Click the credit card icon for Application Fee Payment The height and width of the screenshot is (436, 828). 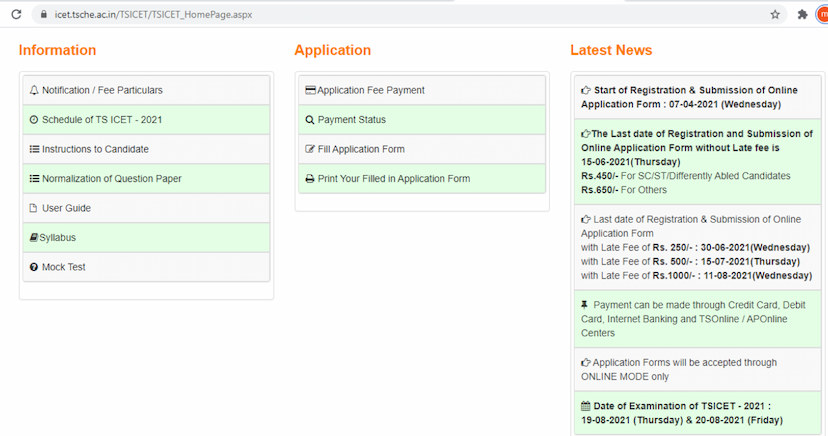click(310, 91)
